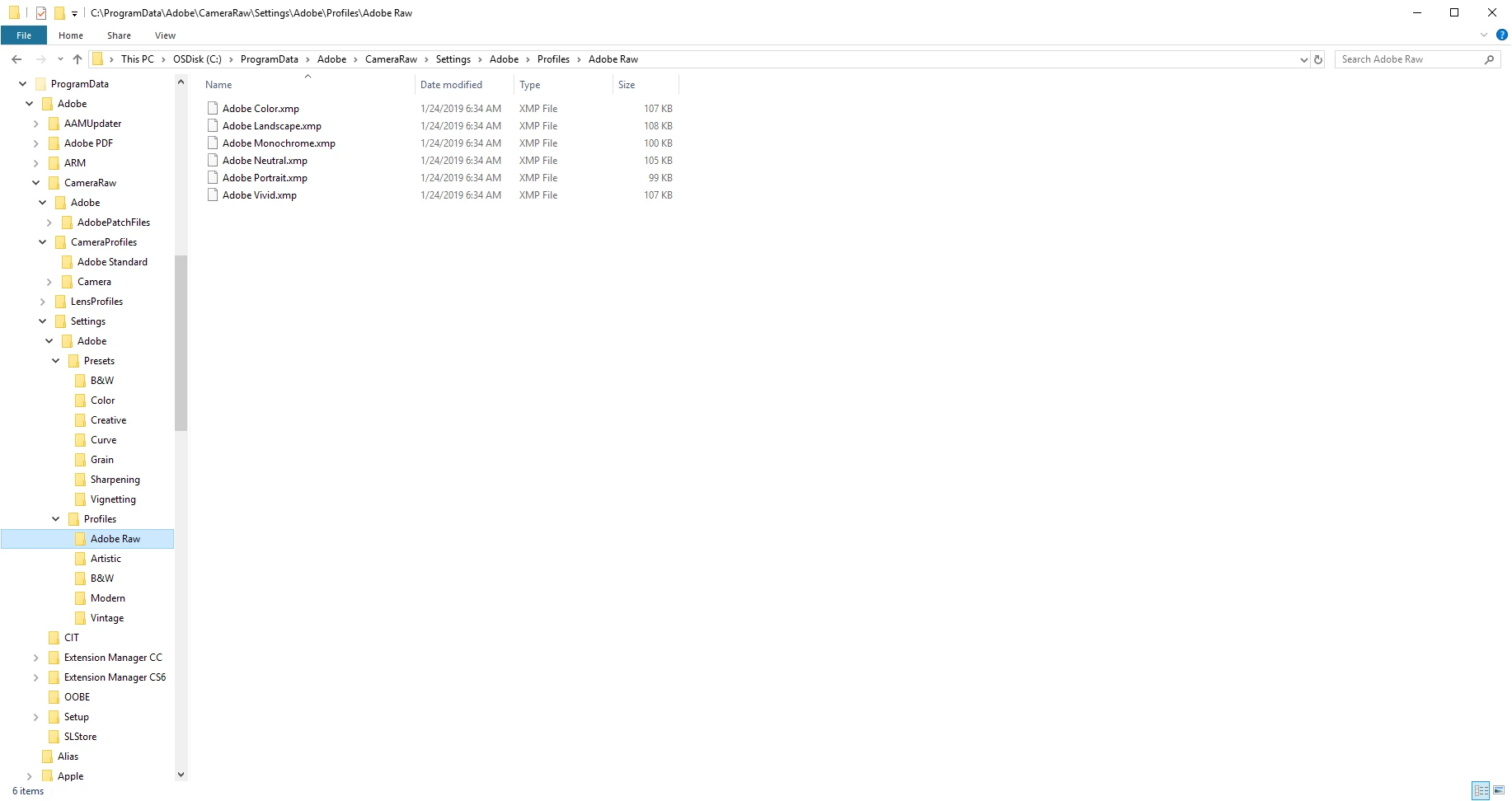Select the Adobe Portrait.xmp file icon
1512x801 pixels.
click(x=213, y=177)
